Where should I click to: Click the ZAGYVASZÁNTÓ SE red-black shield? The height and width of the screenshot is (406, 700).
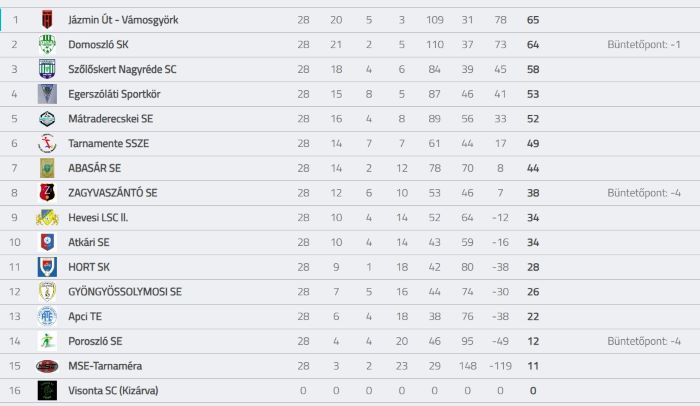tap(47, 193)
